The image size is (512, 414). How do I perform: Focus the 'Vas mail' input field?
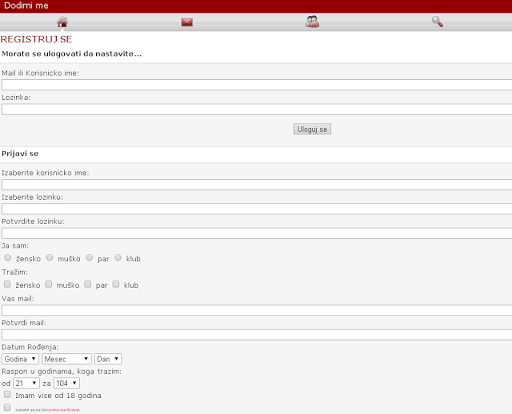tap(257, 311)
